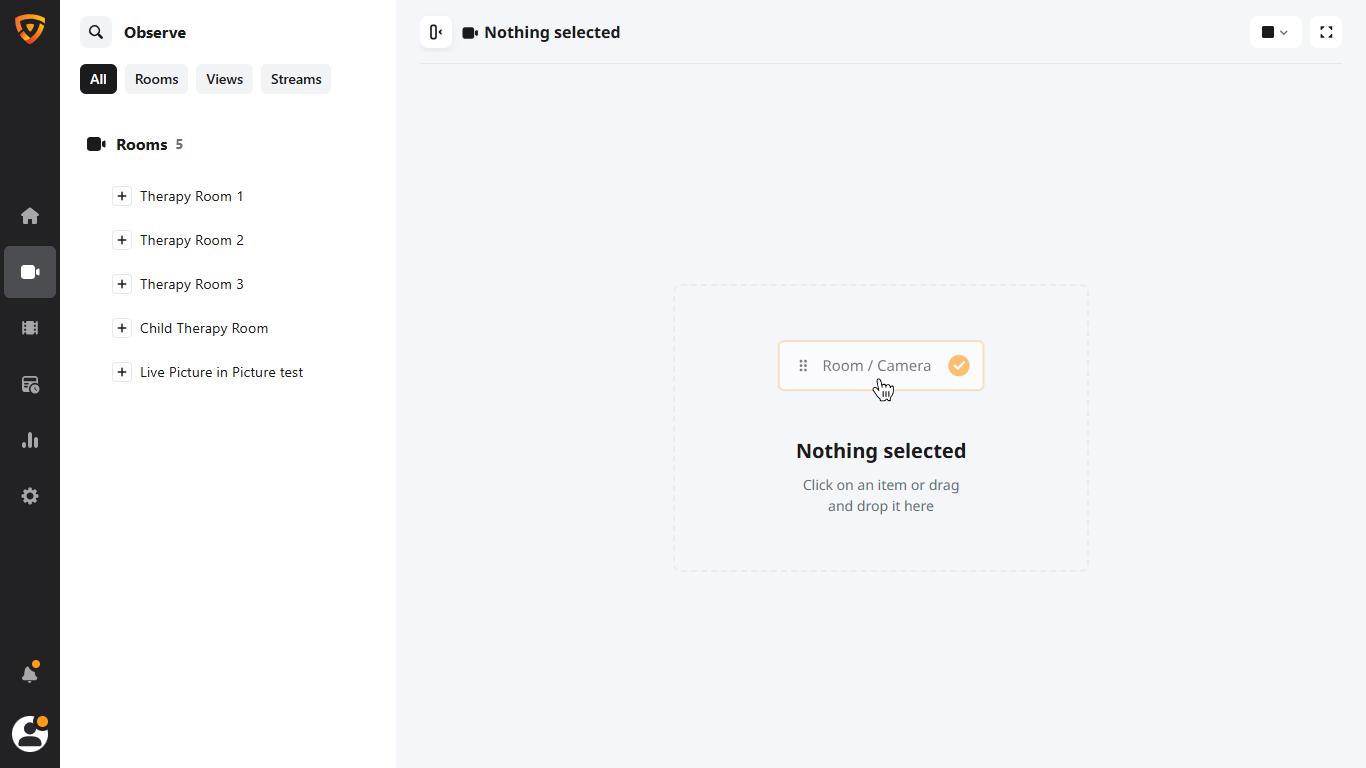
Task: Open the schedule calendar-clock sidebar icon
Action: (30, 385)
